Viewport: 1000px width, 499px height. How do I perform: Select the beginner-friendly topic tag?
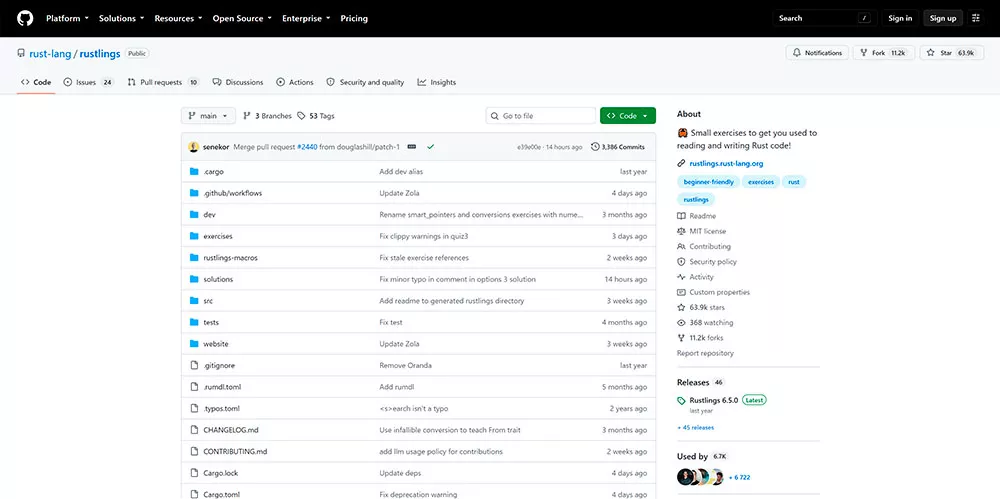[709, 182]
